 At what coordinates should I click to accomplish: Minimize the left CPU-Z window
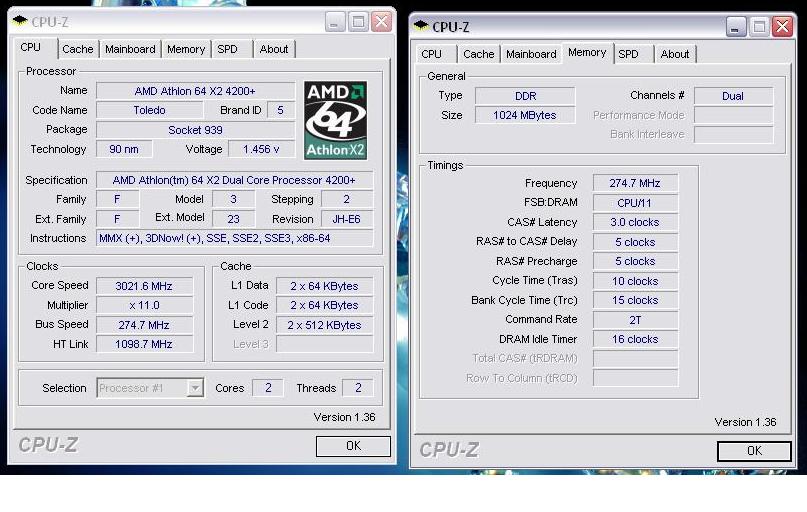tap(335, 22)
